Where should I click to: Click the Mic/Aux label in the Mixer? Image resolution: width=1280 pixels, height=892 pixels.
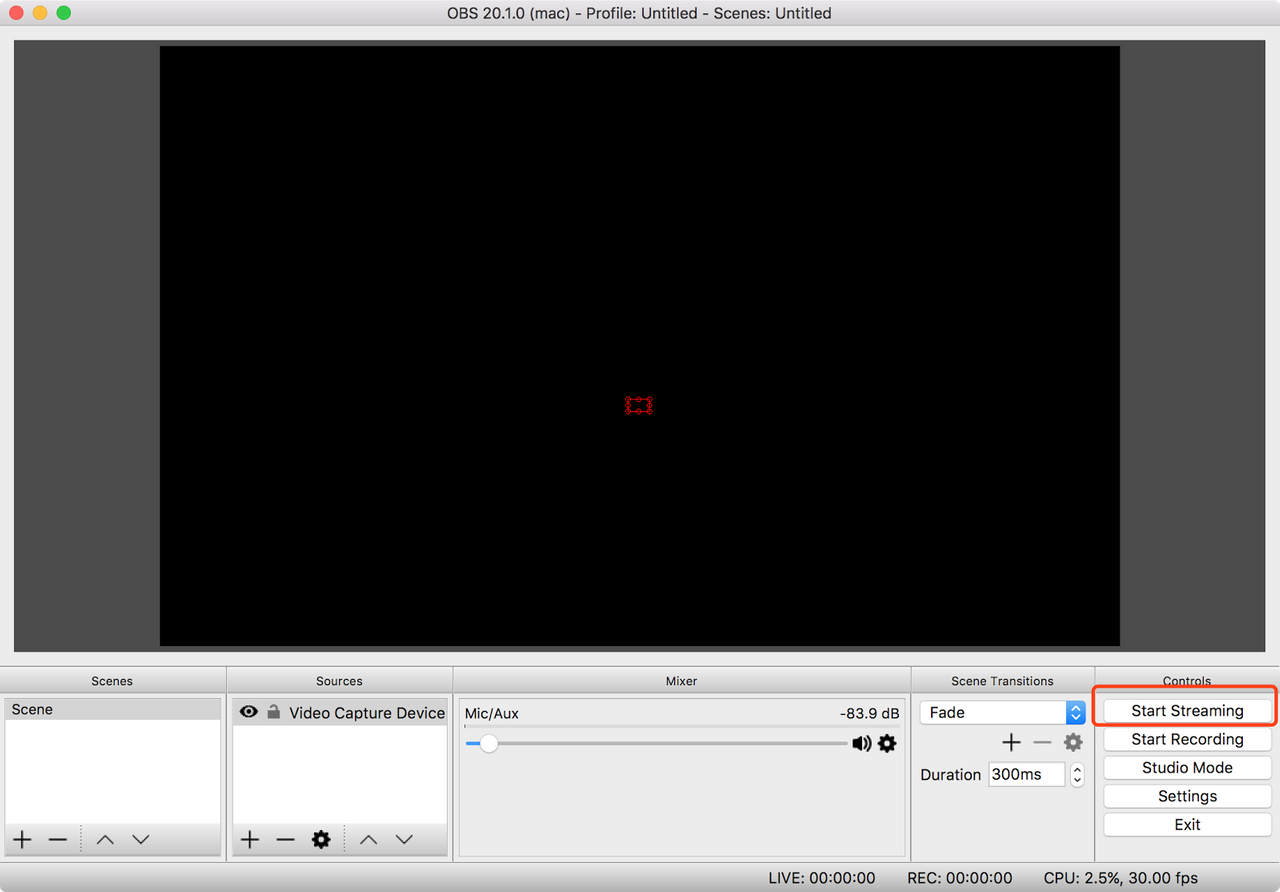tap(492, 714)
